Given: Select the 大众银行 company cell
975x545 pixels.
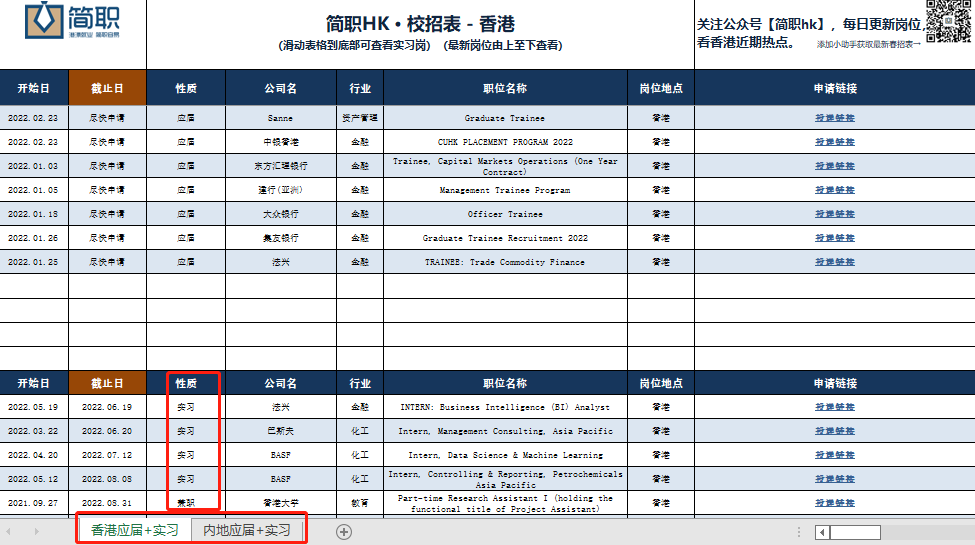Looking at the screenshot, I should (280, 214).
